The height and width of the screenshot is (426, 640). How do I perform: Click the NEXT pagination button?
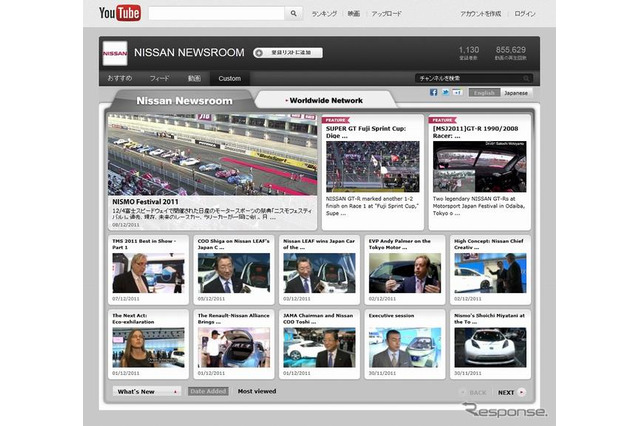pos(512,392)
